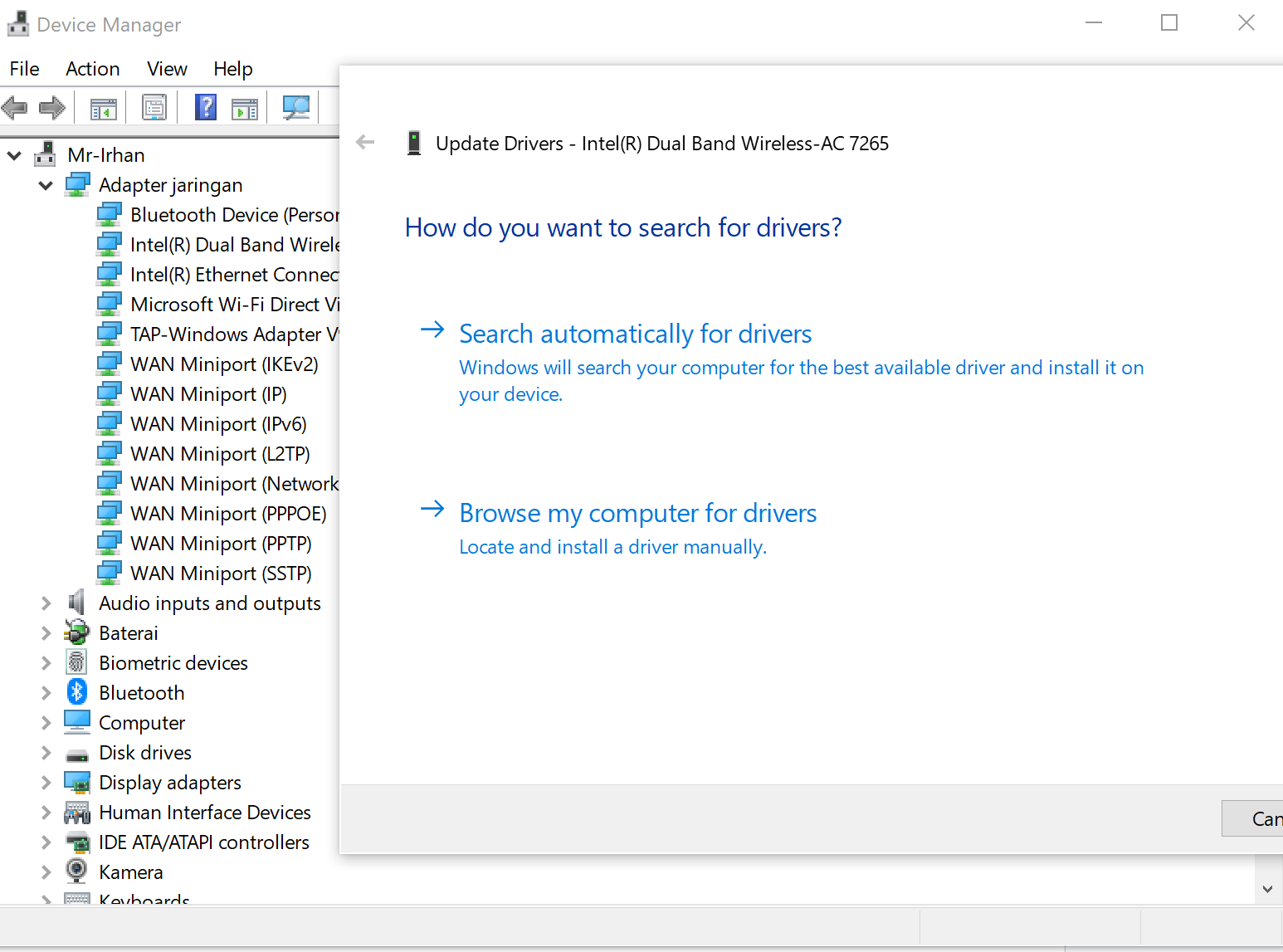Expand the Baterai category
This screenshot has height=952, width=1283.
46,633
